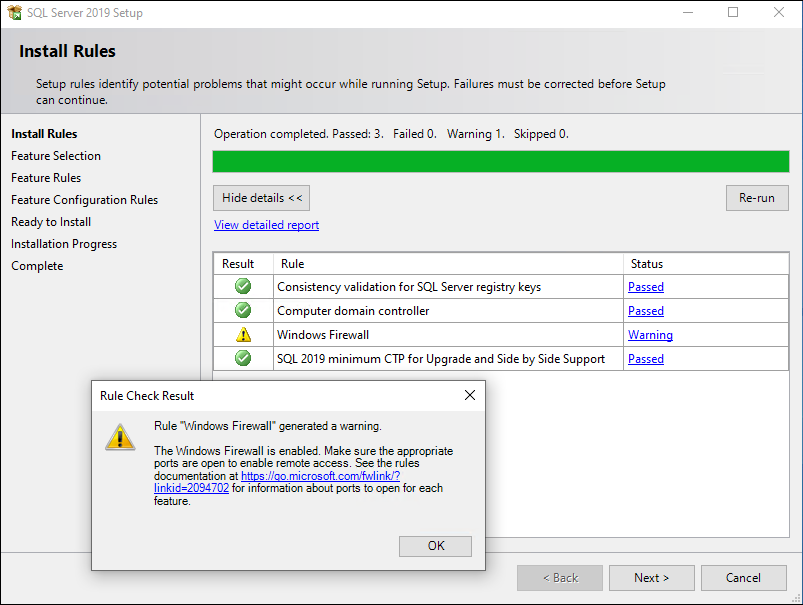Open Passed status for Computer domain controller
Image resolution: width=803 pixels, height=605 pixels.
point(646,311)
